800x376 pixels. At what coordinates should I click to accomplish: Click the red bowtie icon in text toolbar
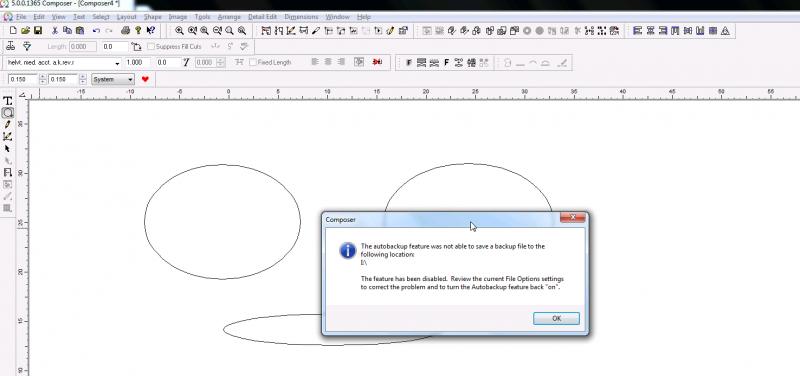pyautogui.click(x=377, y=62)
